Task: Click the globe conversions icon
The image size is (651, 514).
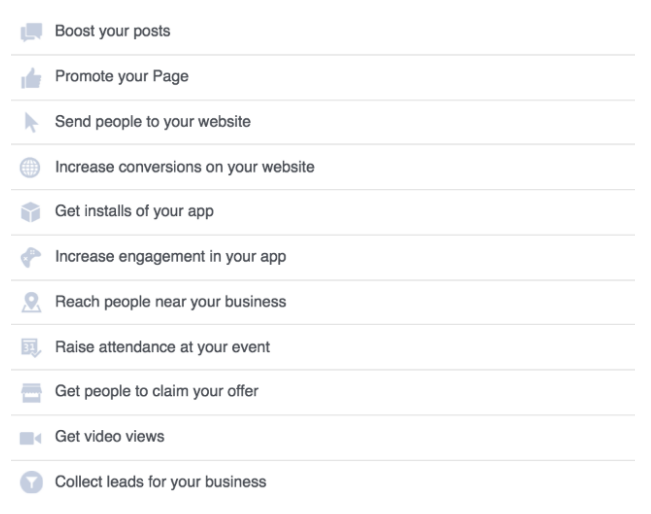Action: pos(32,168)
